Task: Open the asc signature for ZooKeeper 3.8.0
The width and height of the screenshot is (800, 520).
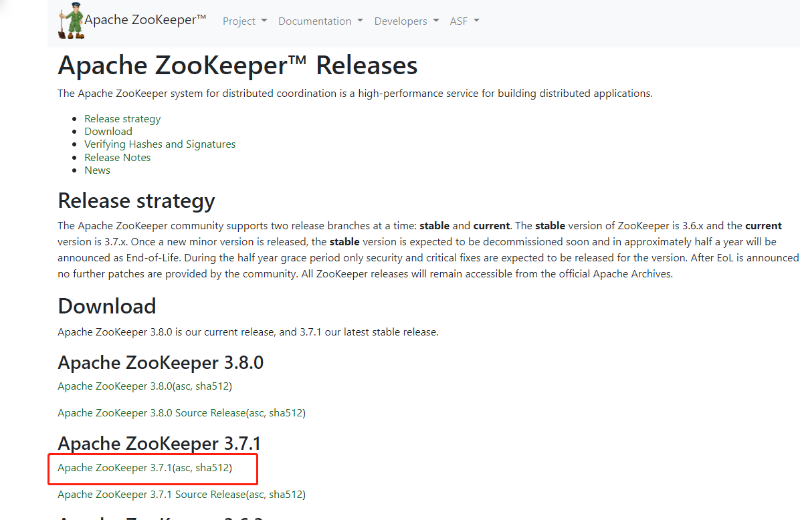Action: tap(183, 386)
